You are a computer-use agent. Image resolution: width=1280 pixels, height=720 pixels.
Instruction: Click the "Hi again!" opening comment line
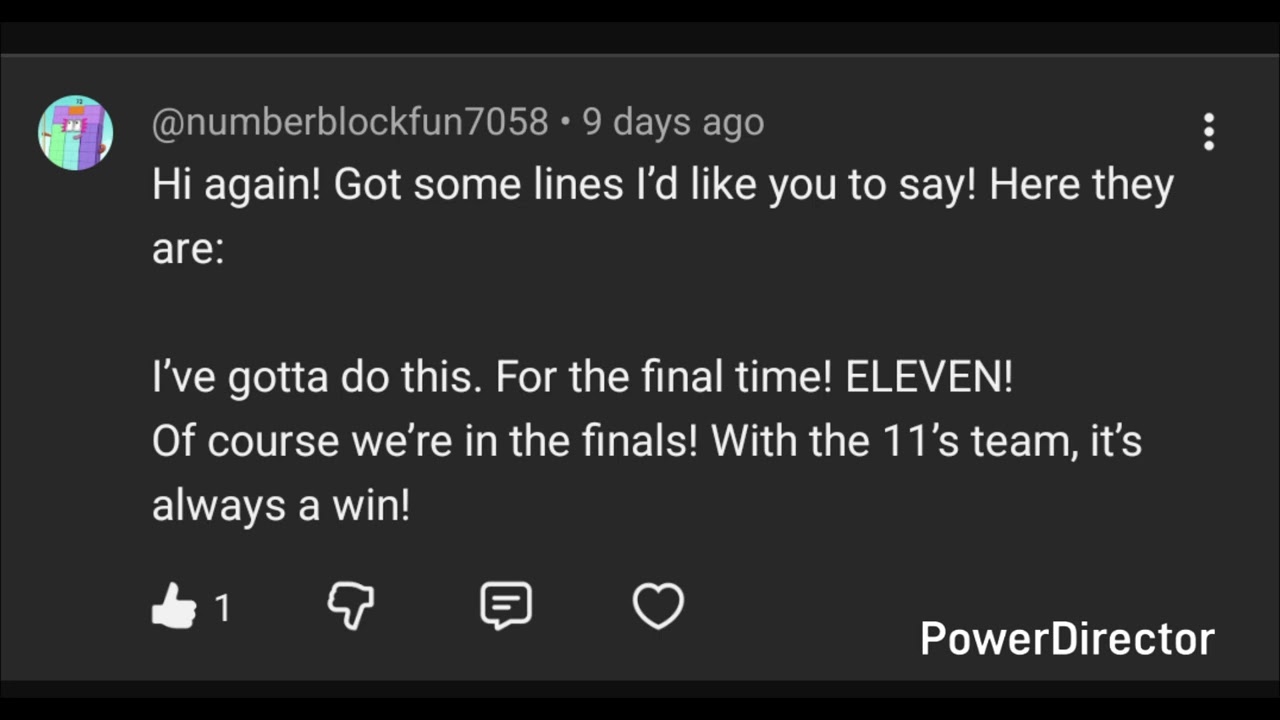tap(237, 186)
